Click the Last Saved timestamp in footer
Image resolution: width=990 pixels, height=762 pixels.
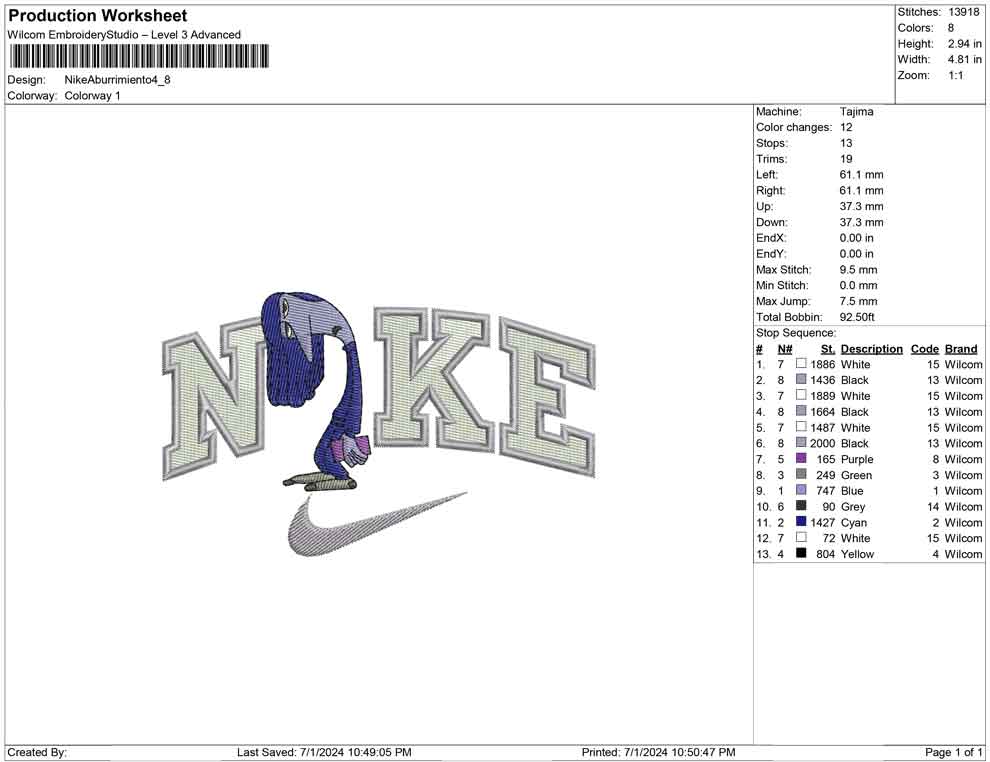coord(325,752)
